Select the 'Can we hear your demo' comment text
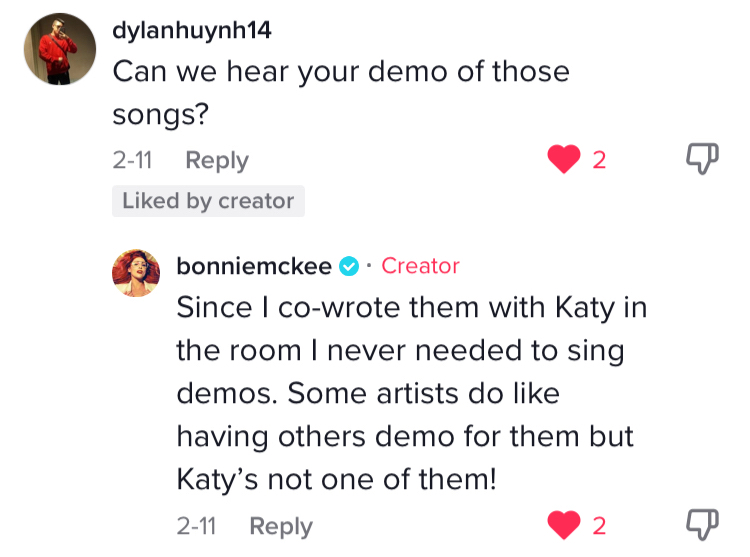750x557 pixels. point(341,93)
